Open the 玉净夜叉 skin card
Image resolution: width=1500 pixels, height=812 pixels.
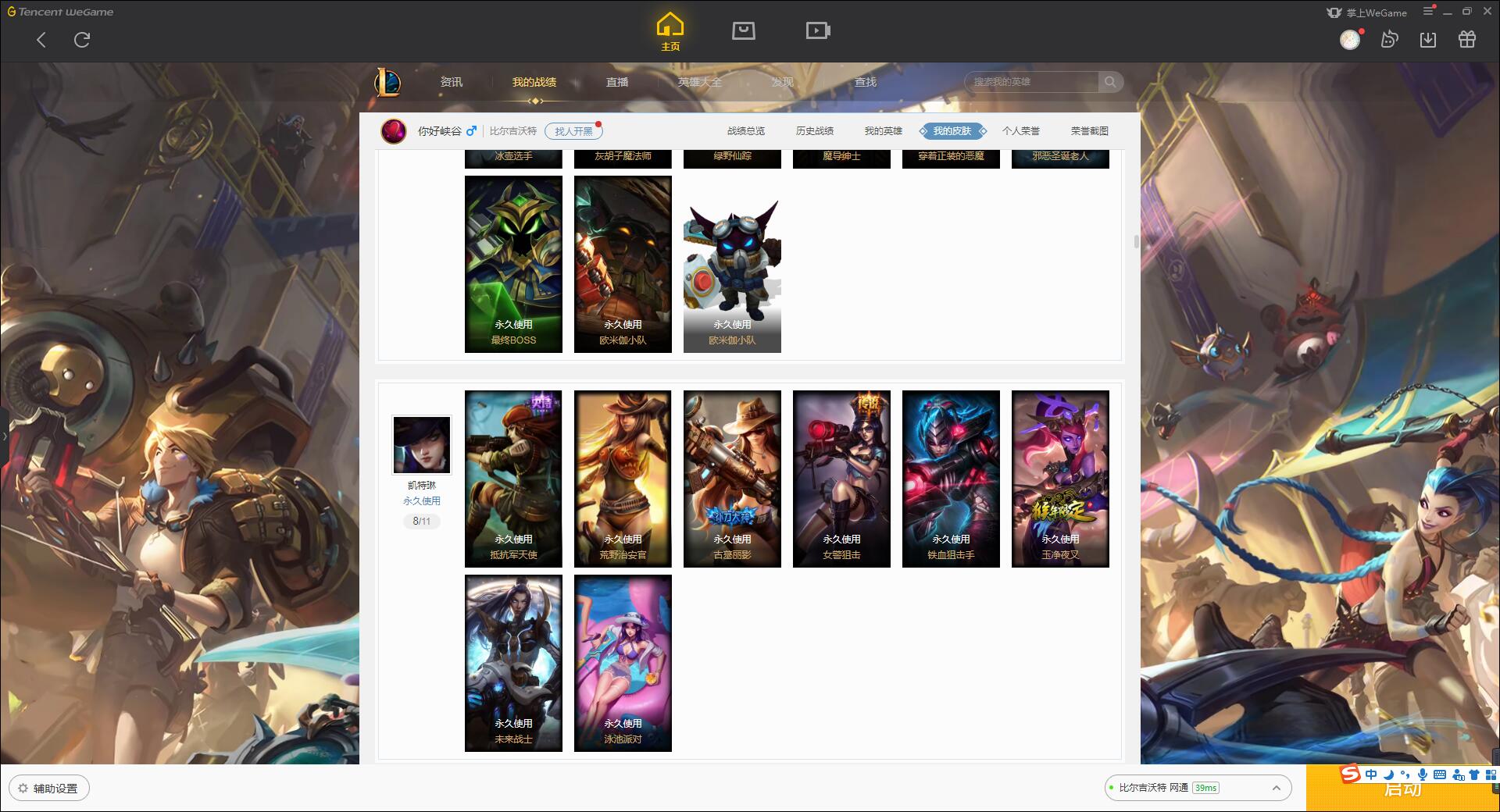pos(1060,479)
